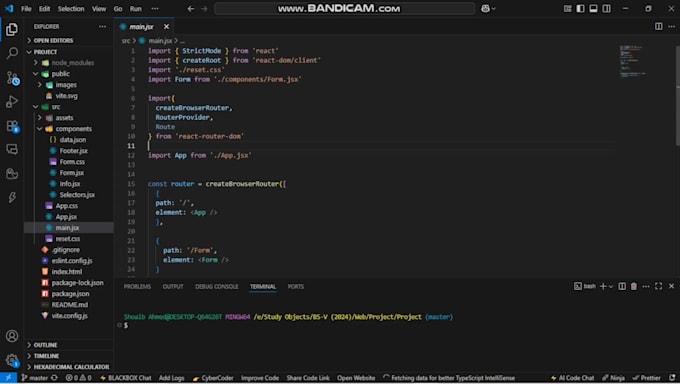Open the Search view in activity bar
This screenshot has width=680, height=384.
pyautogui.click(x=12, y=53)
